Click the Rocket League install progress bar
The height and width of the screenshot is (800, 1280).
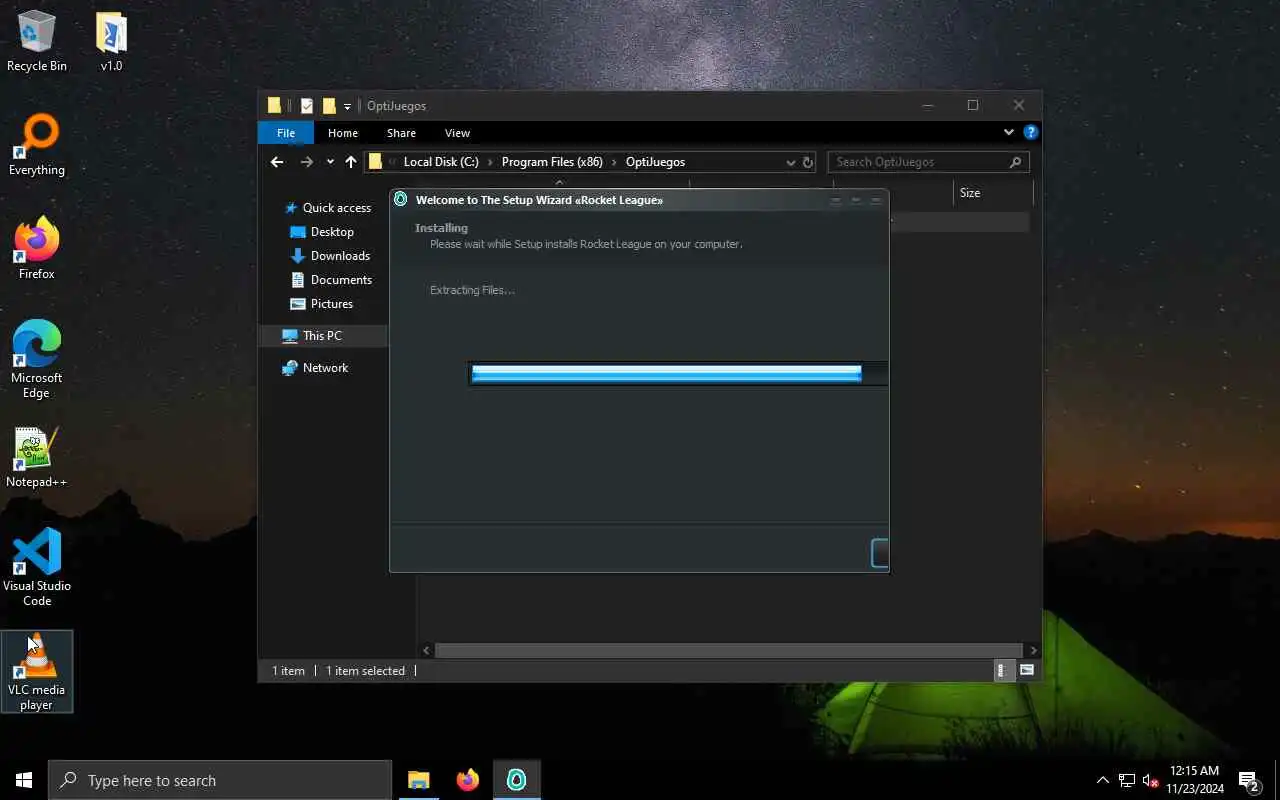678,374
